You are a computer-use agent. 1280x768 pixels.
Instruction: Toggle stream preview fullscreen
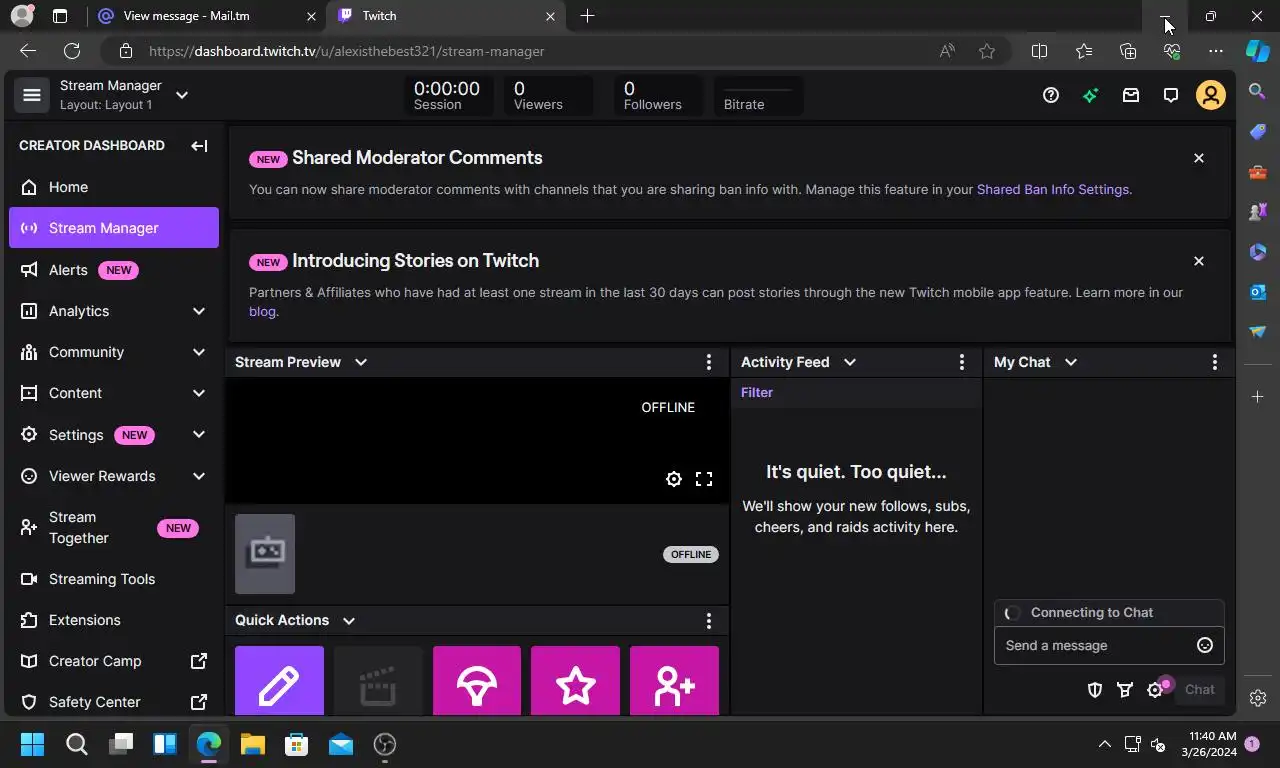(704, 479)
